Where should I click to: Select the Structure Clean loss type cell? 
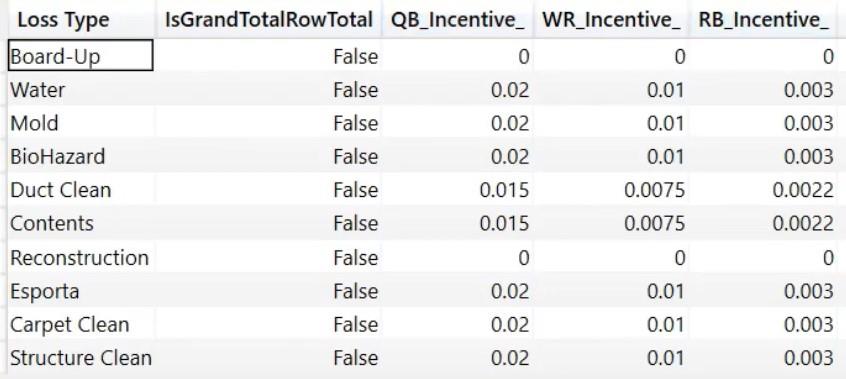[81, 358]
